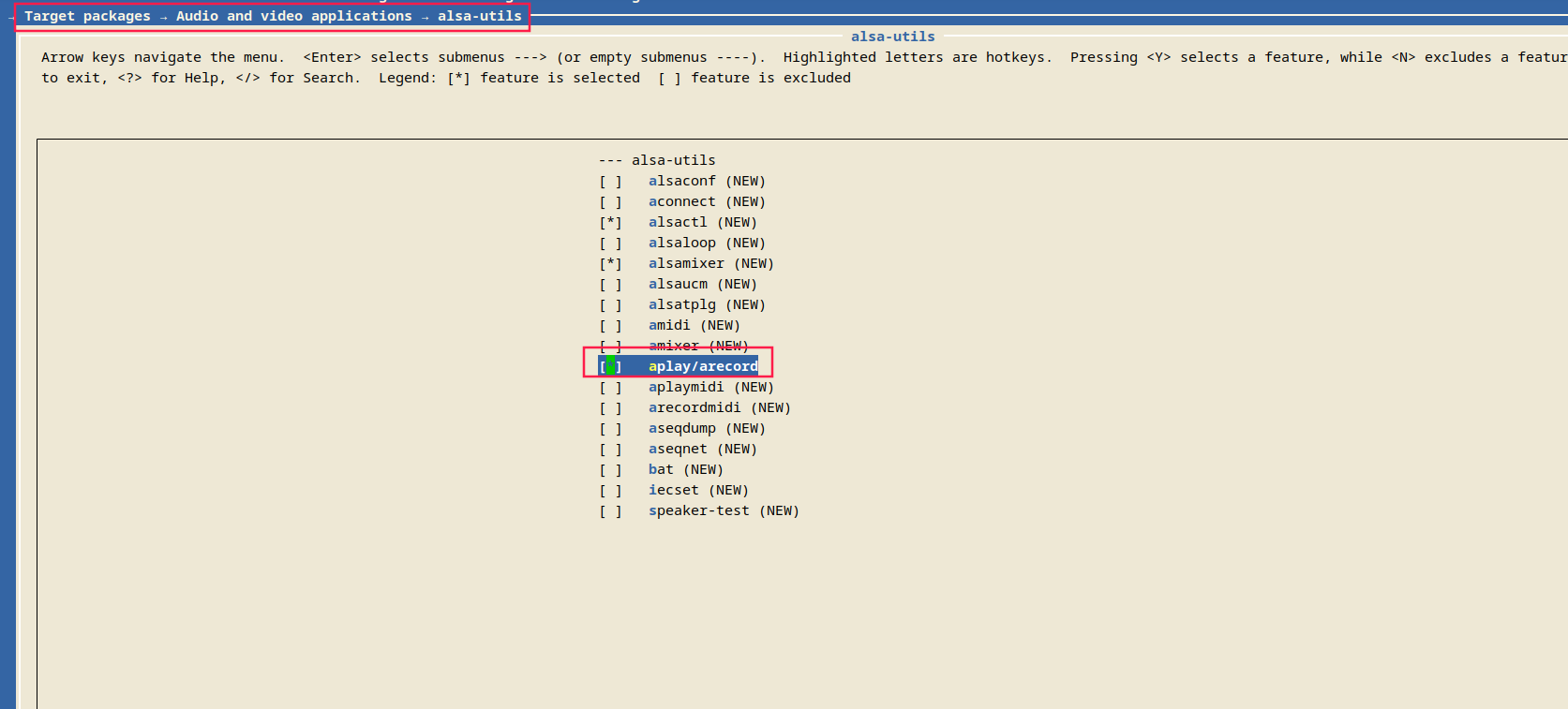Image resolution: width=1568 pixels, height=709 pixels.
Task: Toggle the amidi checkbox
Action: coord(610,325)
